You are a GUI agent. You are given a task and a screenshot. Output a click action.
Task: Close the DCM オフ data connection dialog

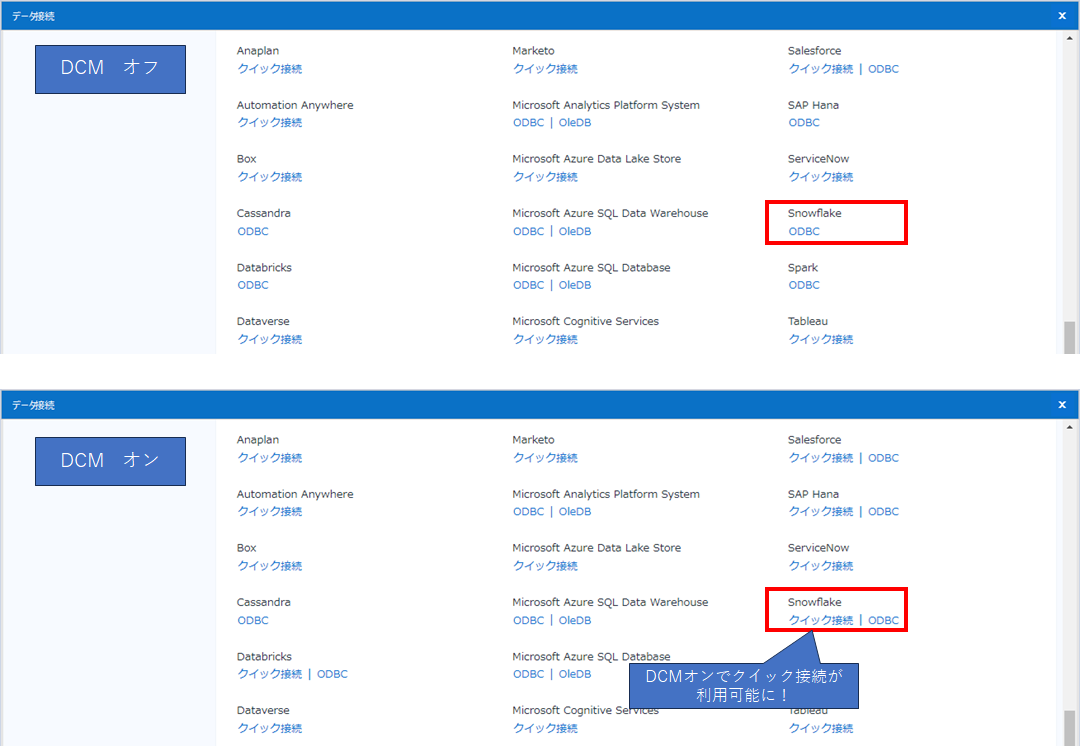coord(1062,16)
